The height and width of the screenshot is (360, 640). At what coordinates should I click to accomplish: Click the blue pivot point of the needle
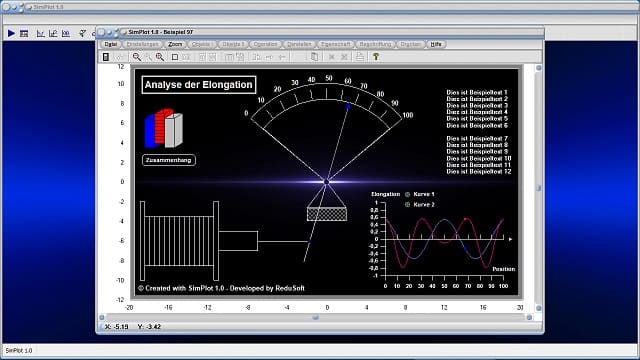[x=326, y=182]
